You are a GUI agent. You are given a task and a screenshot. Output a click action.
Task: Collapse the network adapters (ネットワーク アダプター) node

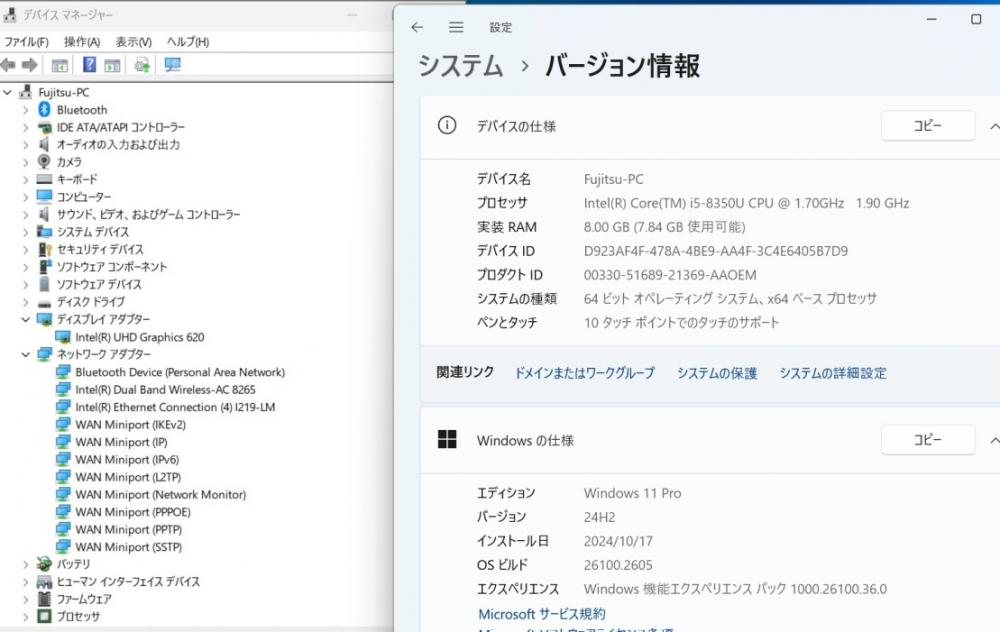coord(26,355)
